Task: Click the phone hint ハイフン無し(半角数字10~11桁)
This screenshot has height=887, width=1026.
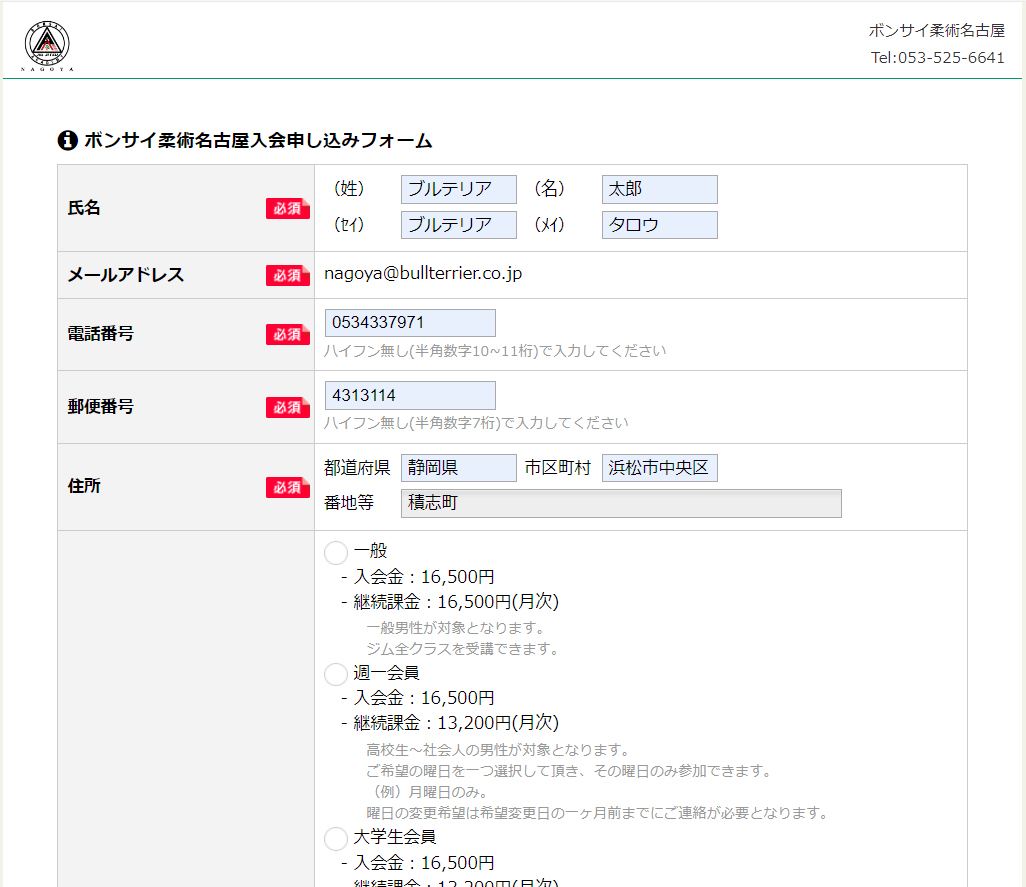Action: pyautogui.click(x=495, y=351)
